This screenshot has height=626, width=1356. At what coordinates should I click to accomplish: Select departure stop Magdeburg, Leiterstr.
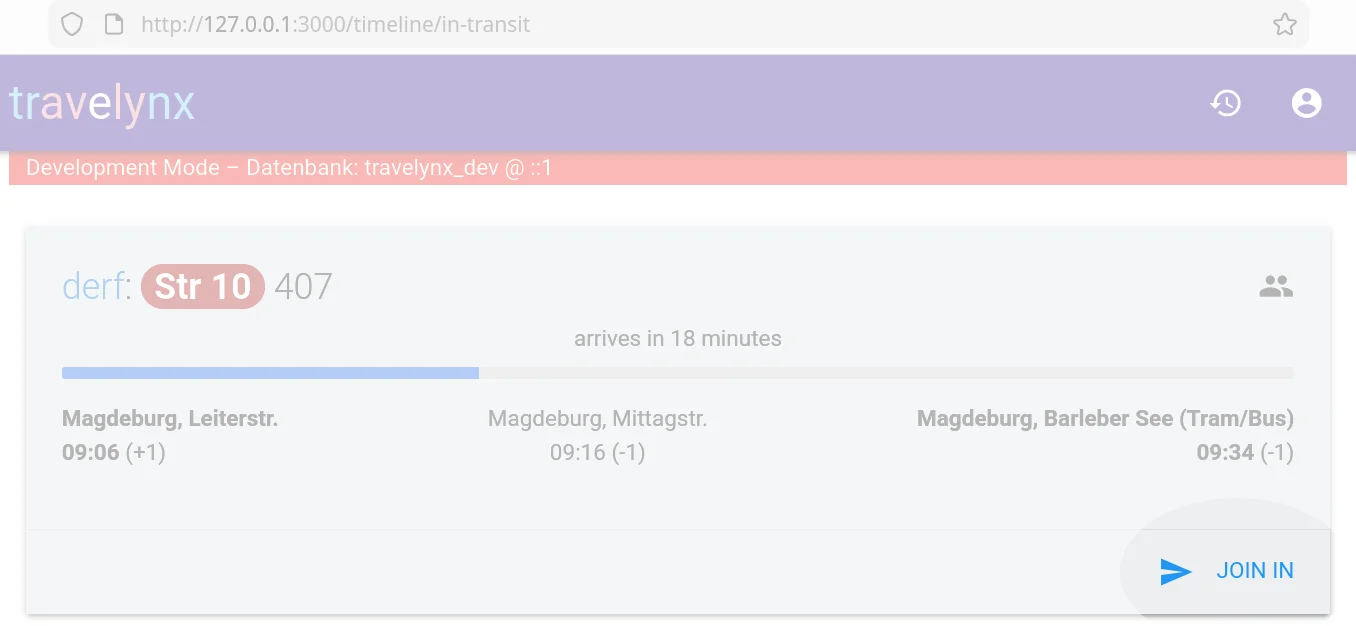click(170, 419)
